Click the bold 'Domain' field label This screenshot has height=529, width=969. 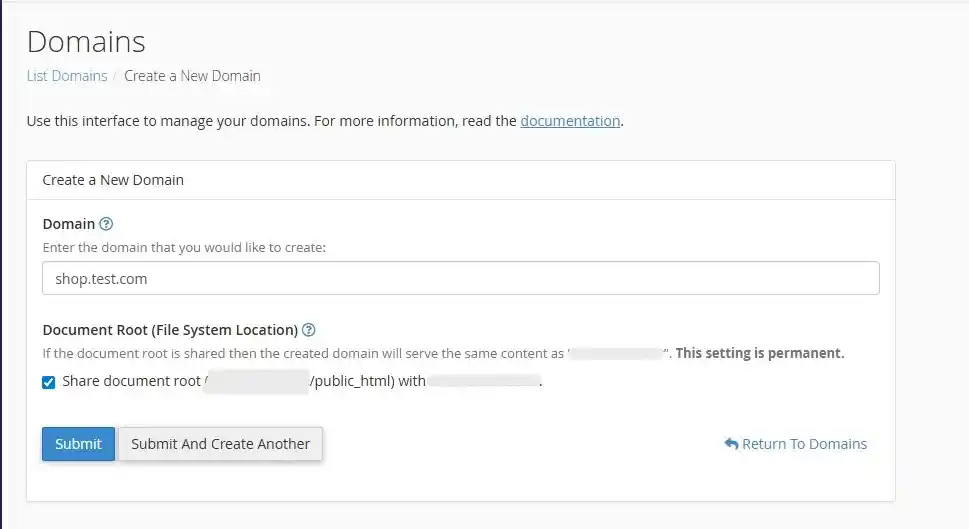69,224
